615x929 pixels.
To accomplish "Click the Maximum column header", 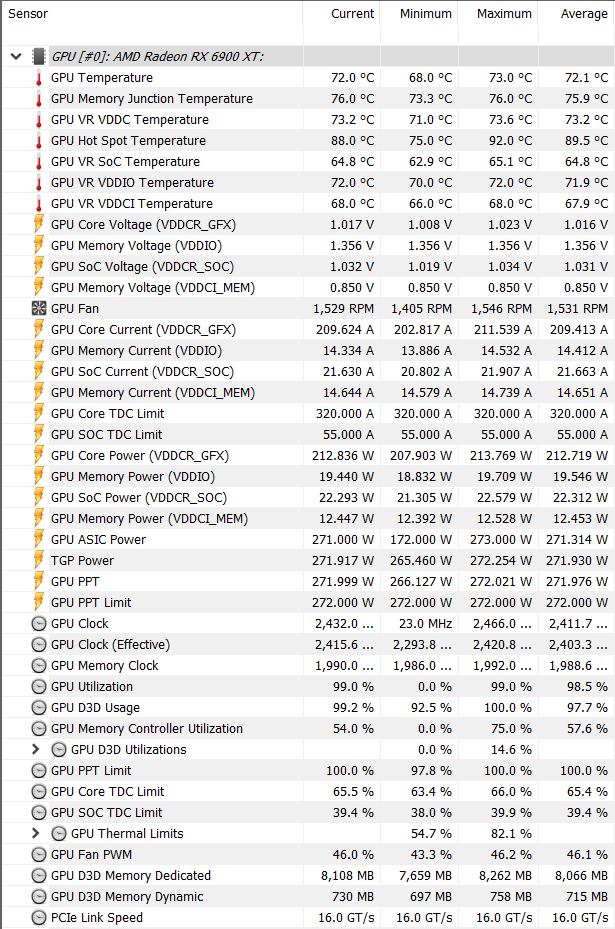I will tap(504, 14).
